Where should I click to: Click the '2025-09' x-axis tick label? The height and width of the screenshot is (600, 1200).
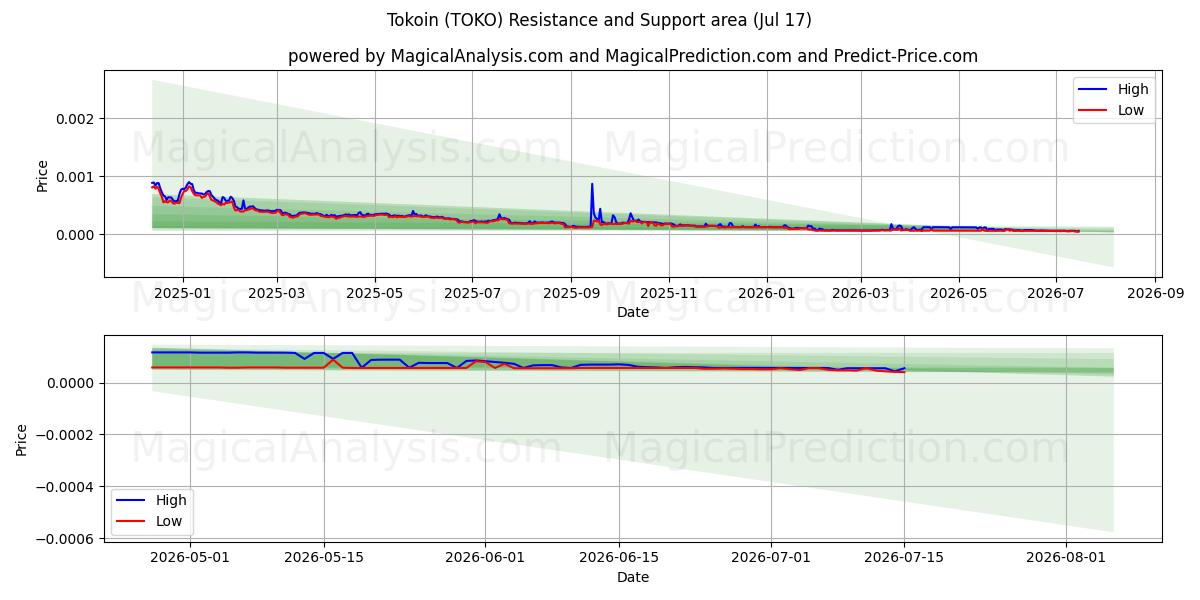(x=572, y=294)
